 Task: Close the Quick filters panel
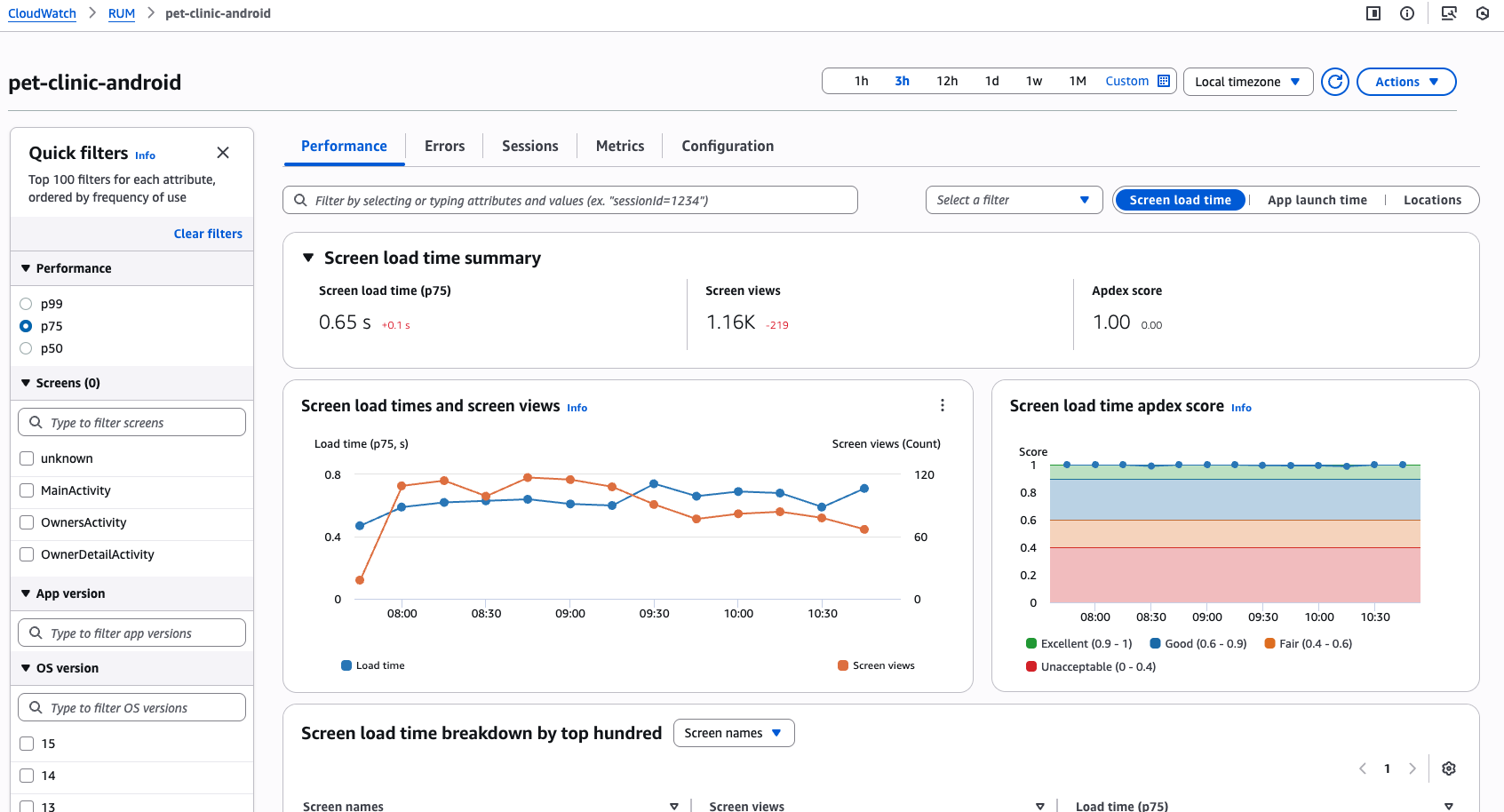(x=223, y=153)
